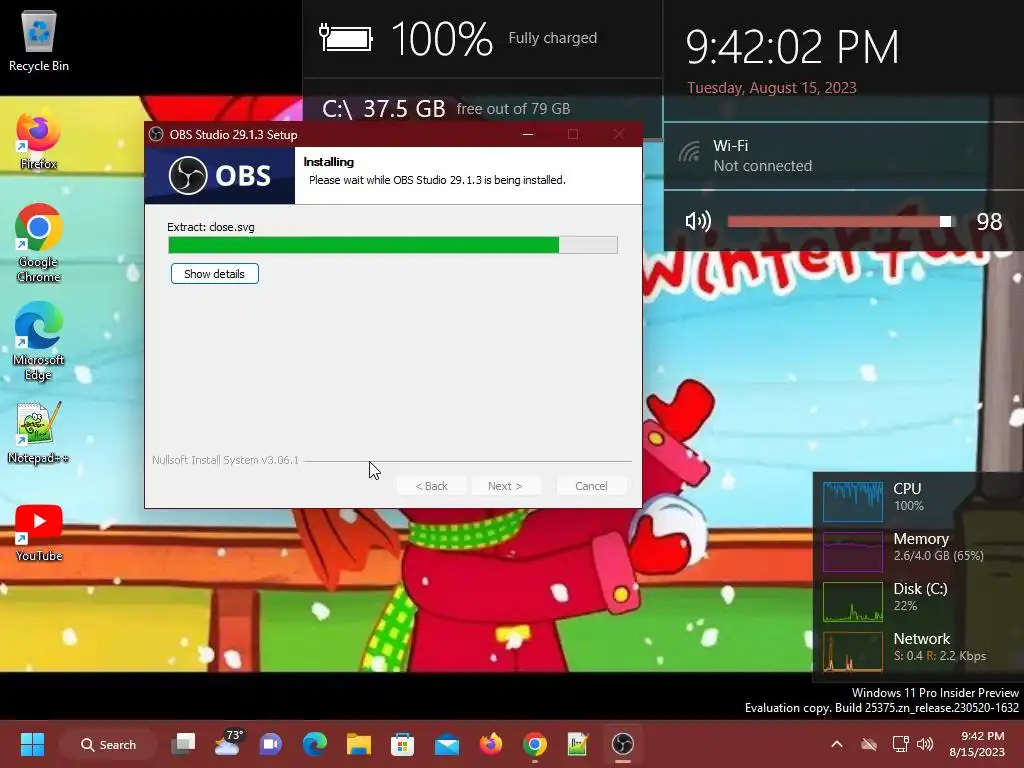Open the Mail app from the taskbar
The image size is (1024, 768).
pyautogui.click(x=447, y=744)
